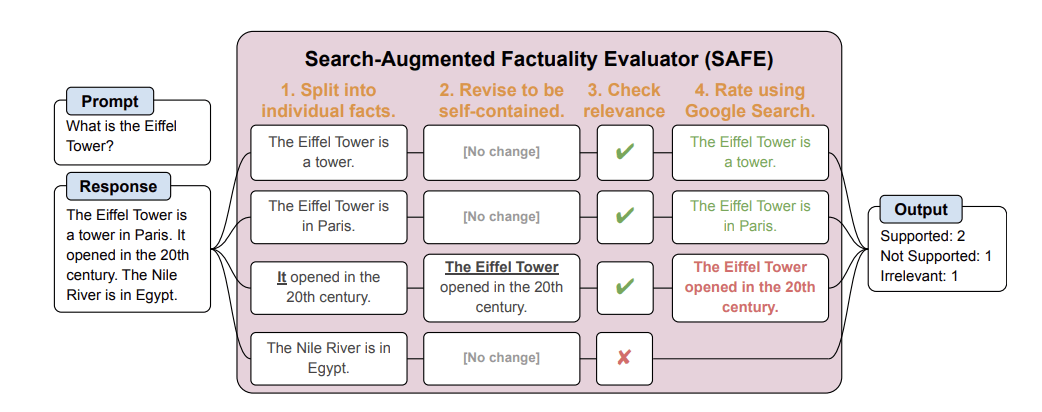Image resolution: width=1042 pixels, height=412 pixels.
Task: Click the "1. Split into individual facts." heading
Action: tap(329, 100)
